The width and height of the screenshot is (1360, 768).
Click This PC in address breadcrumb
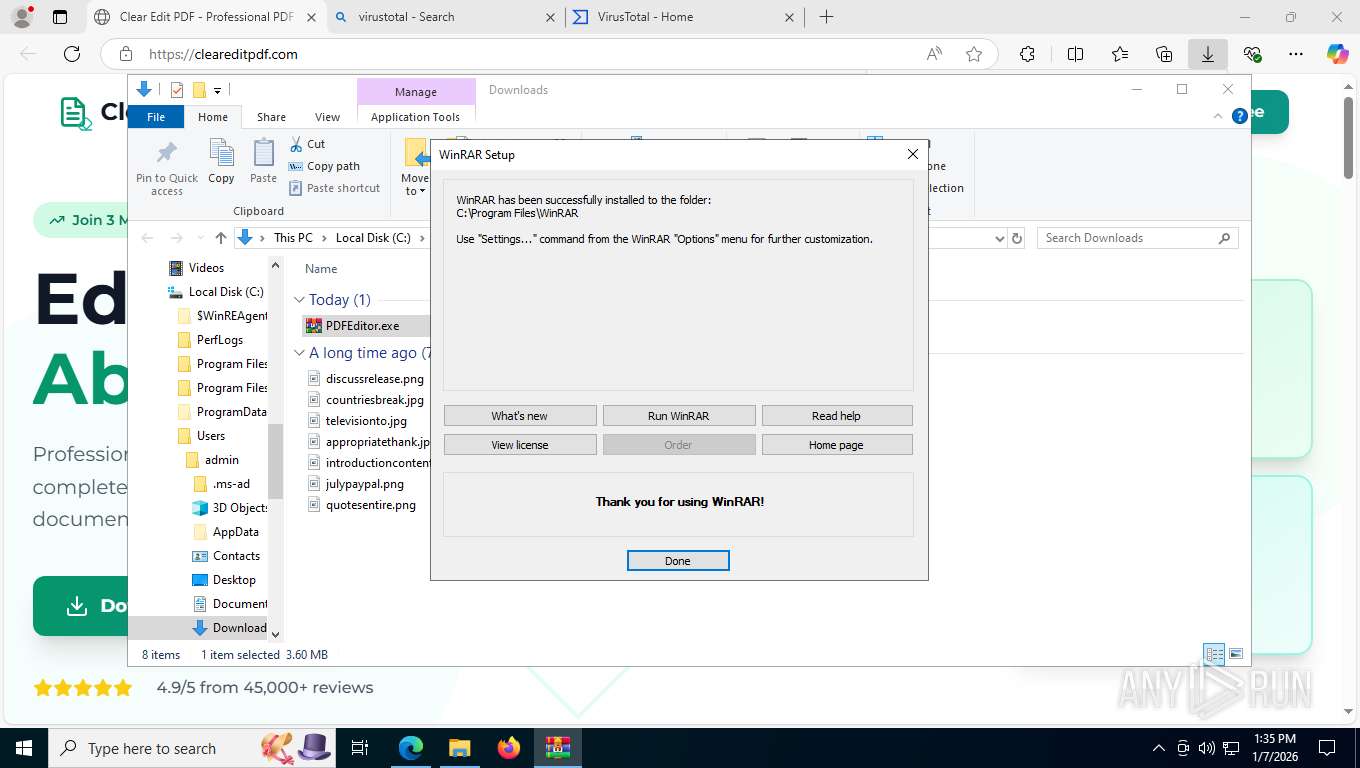coord(293,238)
